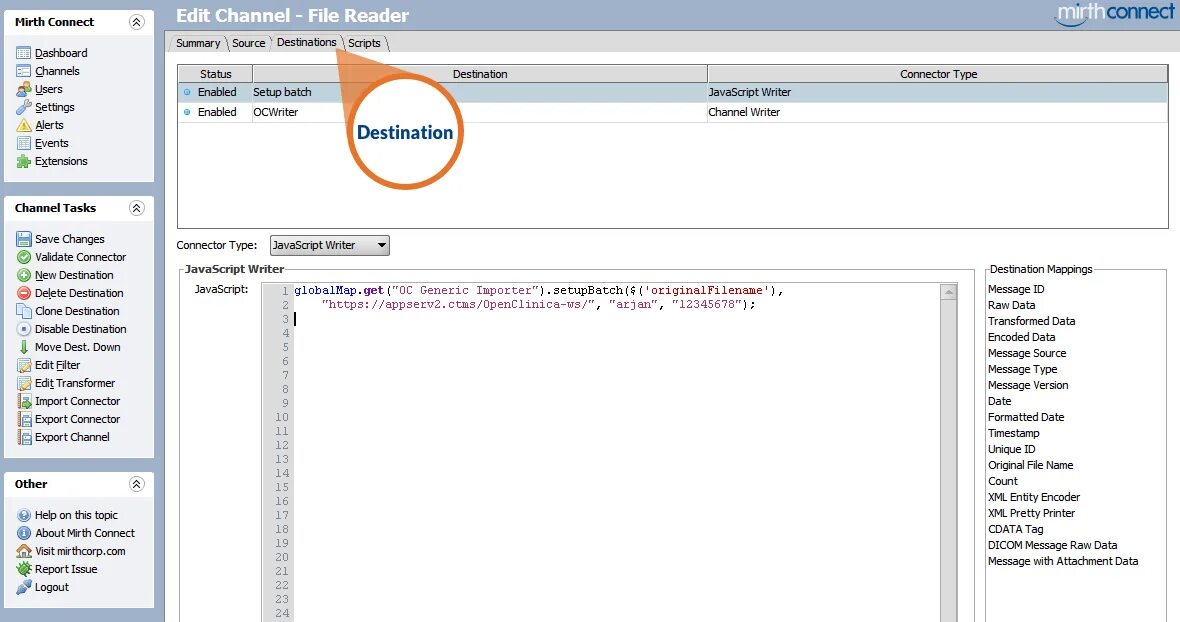Click the Dashboard link text
This screenshot has width=1180, height=622.
(61, 53)
